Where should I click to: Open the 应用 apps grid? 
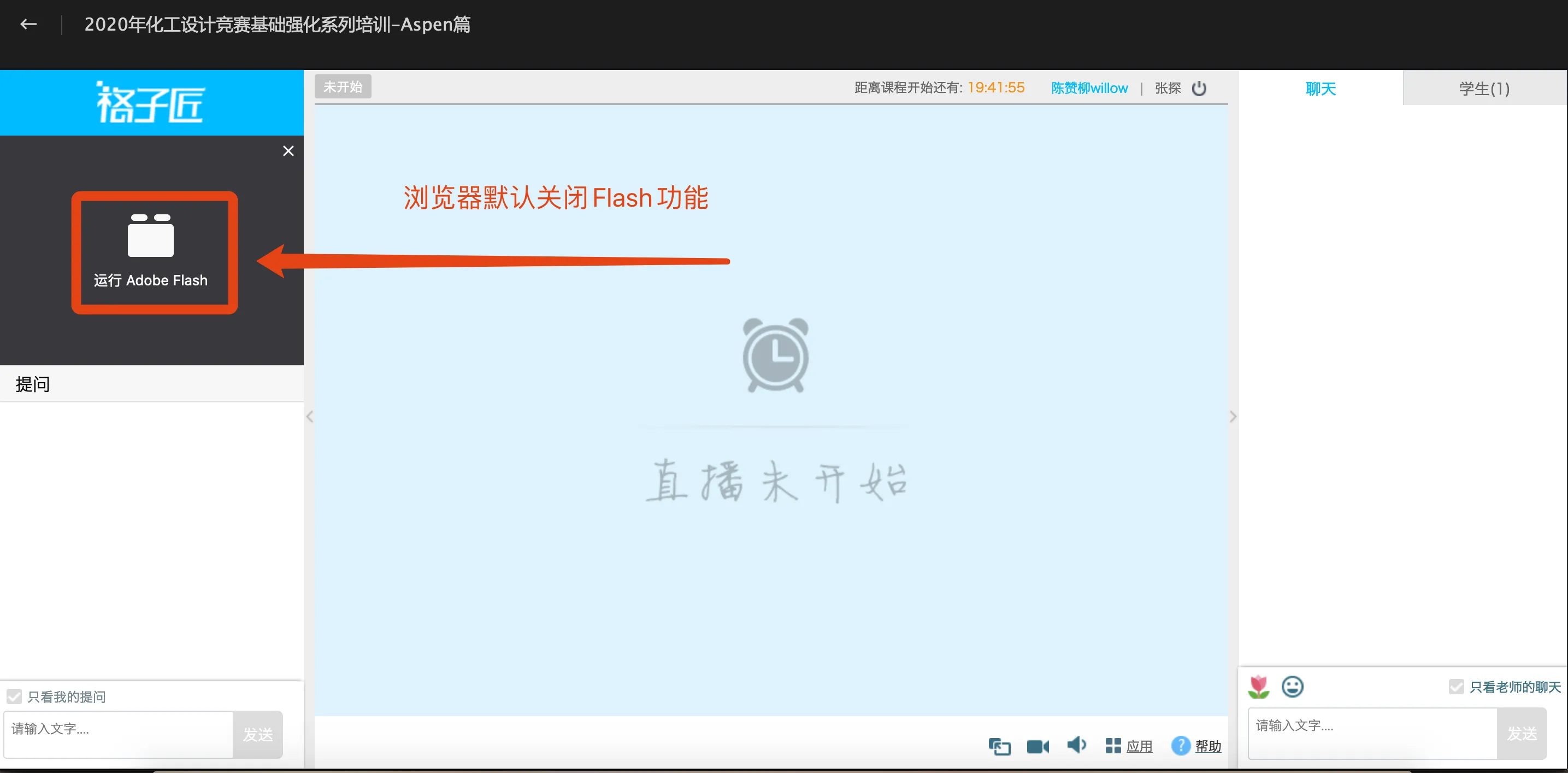click(x=1129, y=746)
